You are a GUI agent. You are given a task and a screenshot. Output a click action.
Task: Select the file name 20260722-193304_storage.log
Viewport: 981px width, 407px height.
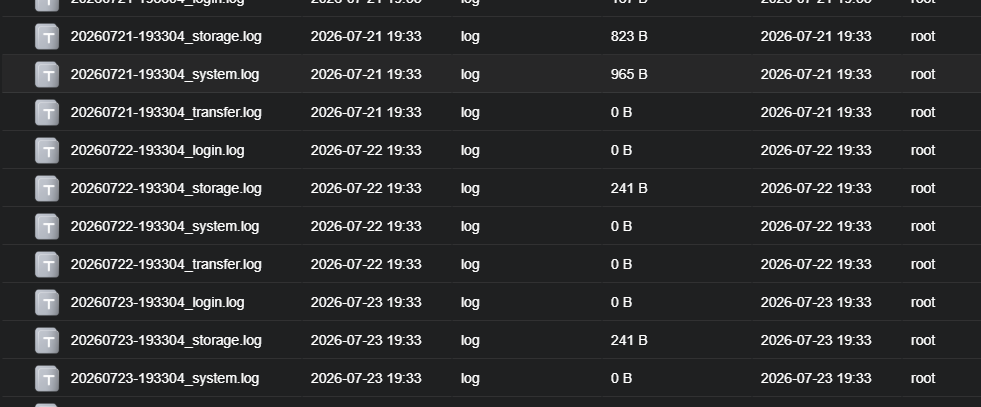pyautogui.click(x=166, y=188)
